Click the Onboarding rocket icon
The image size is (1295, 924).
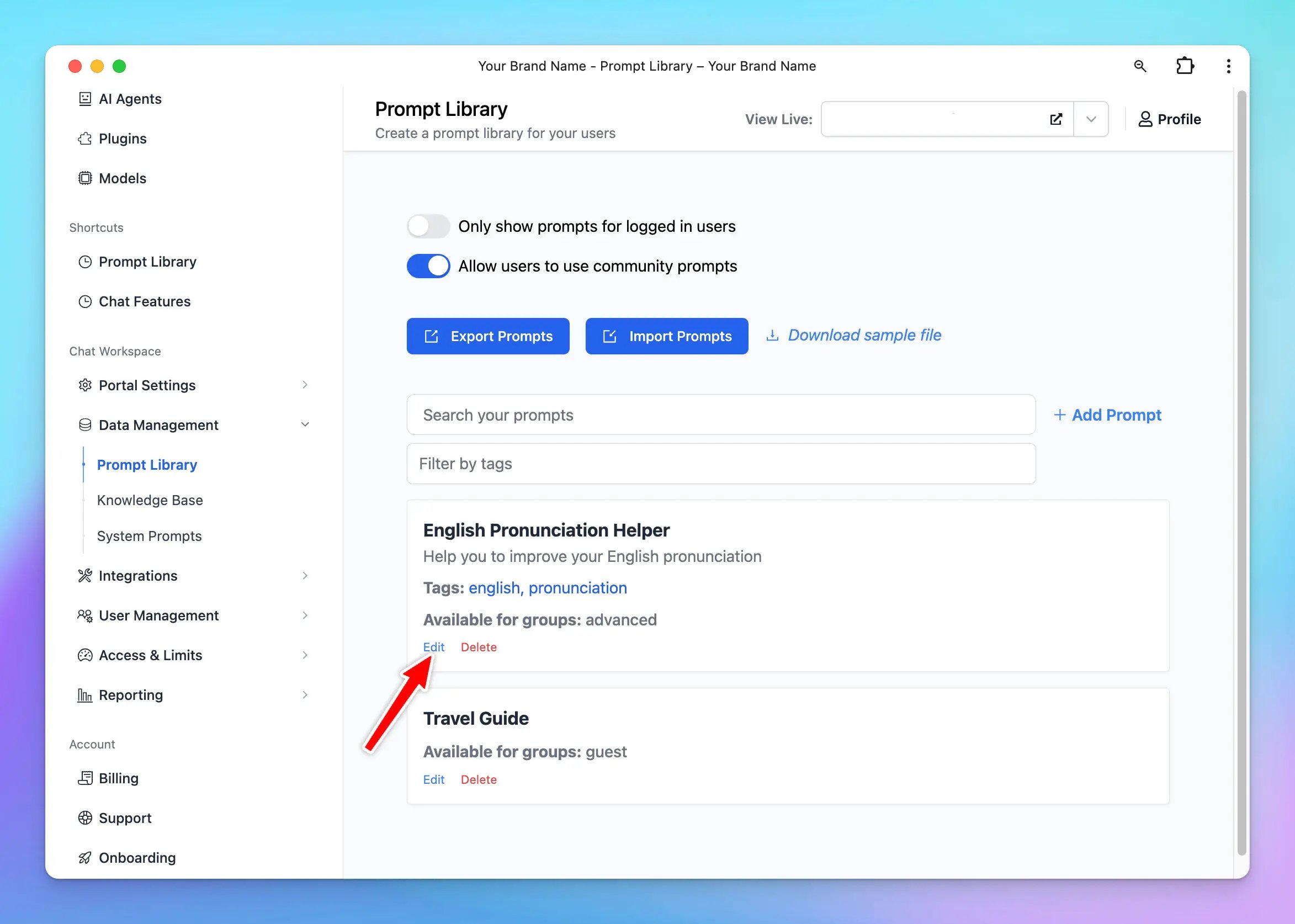tap(85, 858)
